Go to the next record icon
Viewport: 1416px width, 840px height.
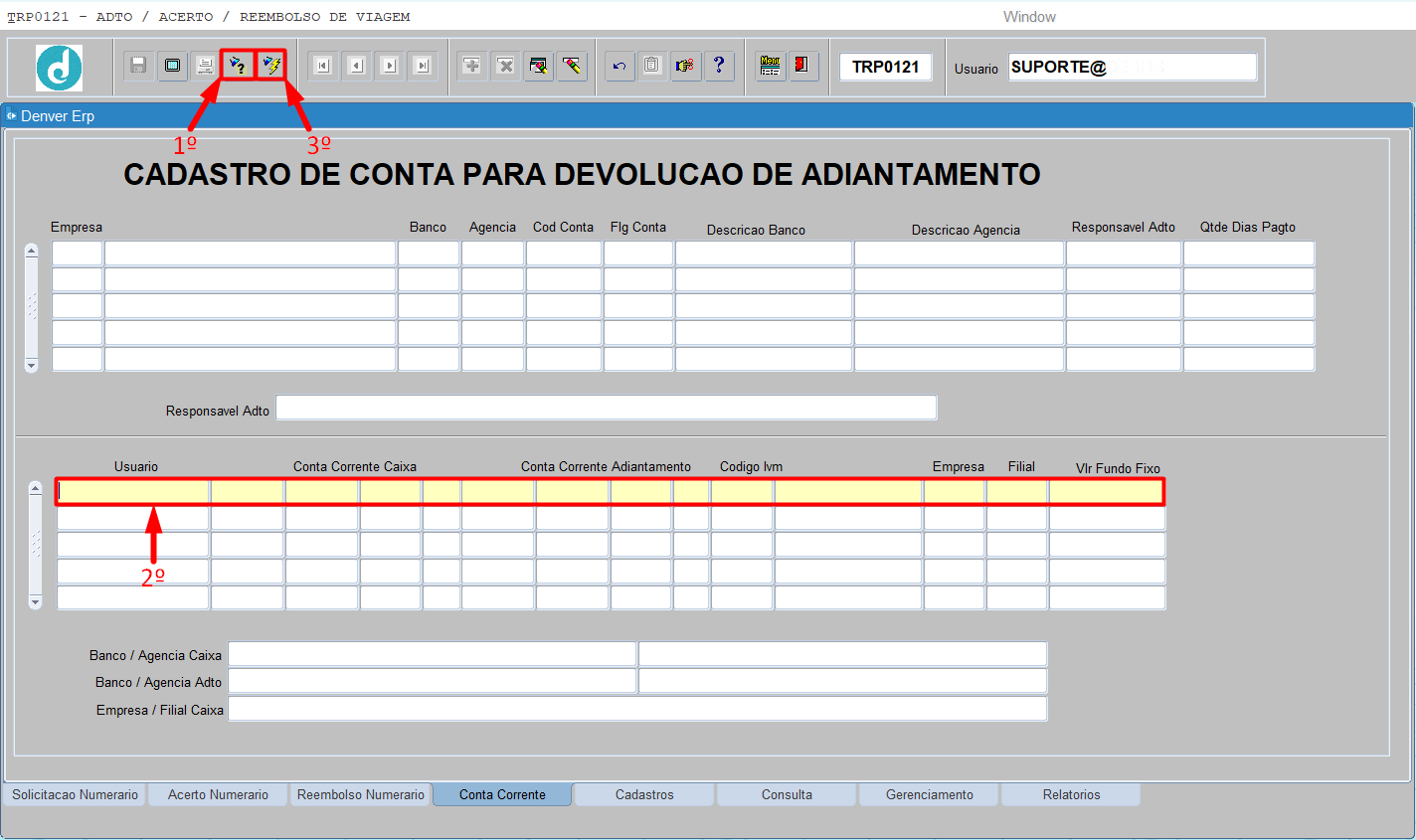pos(389,66)
